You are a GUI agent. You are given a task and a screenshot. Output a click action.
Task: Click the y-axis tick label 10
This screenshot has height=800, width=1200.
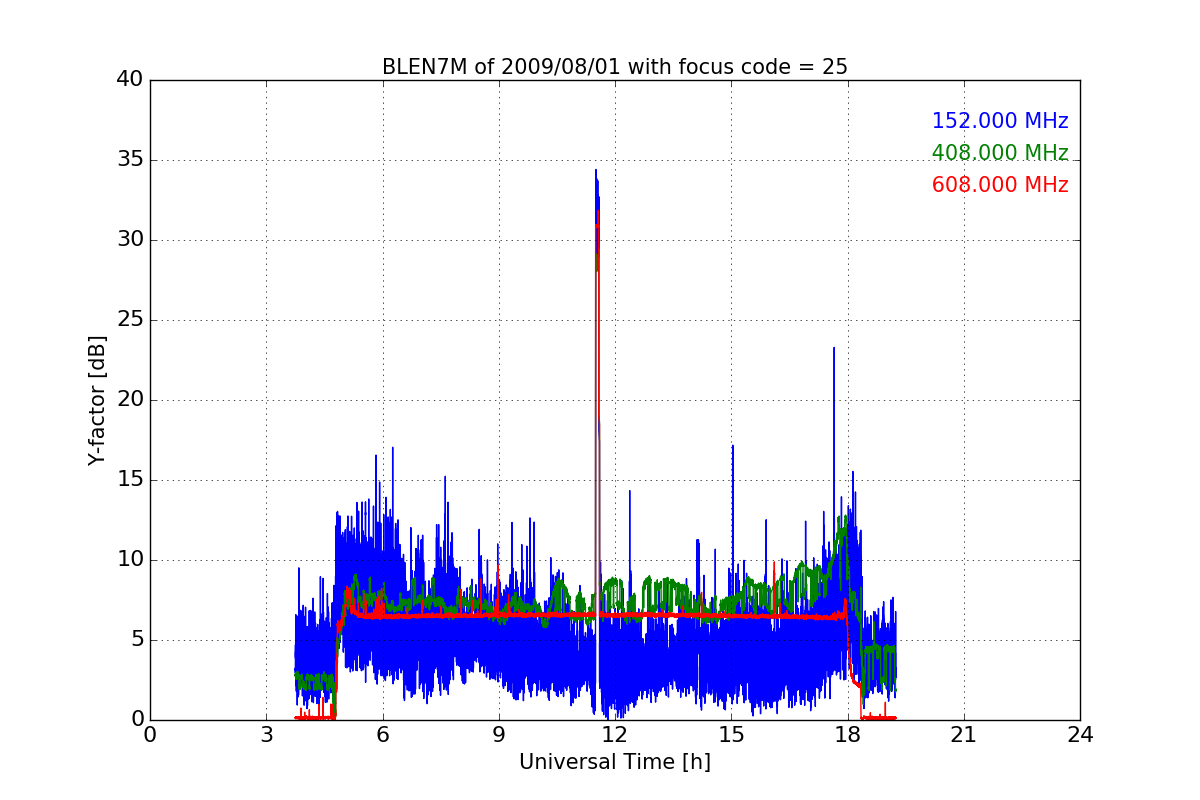[130, 560]
